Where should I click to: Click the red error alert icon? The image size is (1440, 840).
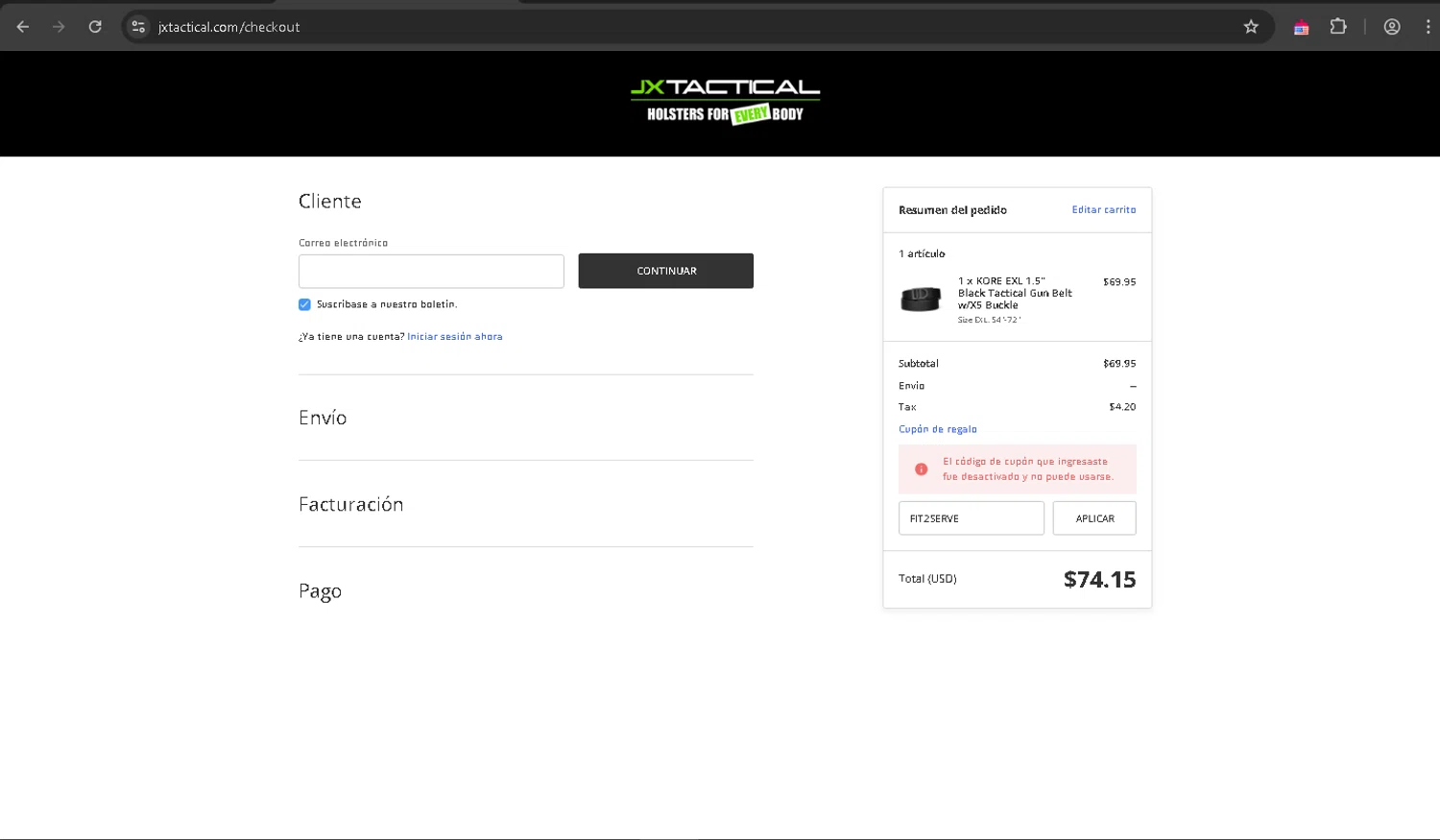(x=921, y=468)
